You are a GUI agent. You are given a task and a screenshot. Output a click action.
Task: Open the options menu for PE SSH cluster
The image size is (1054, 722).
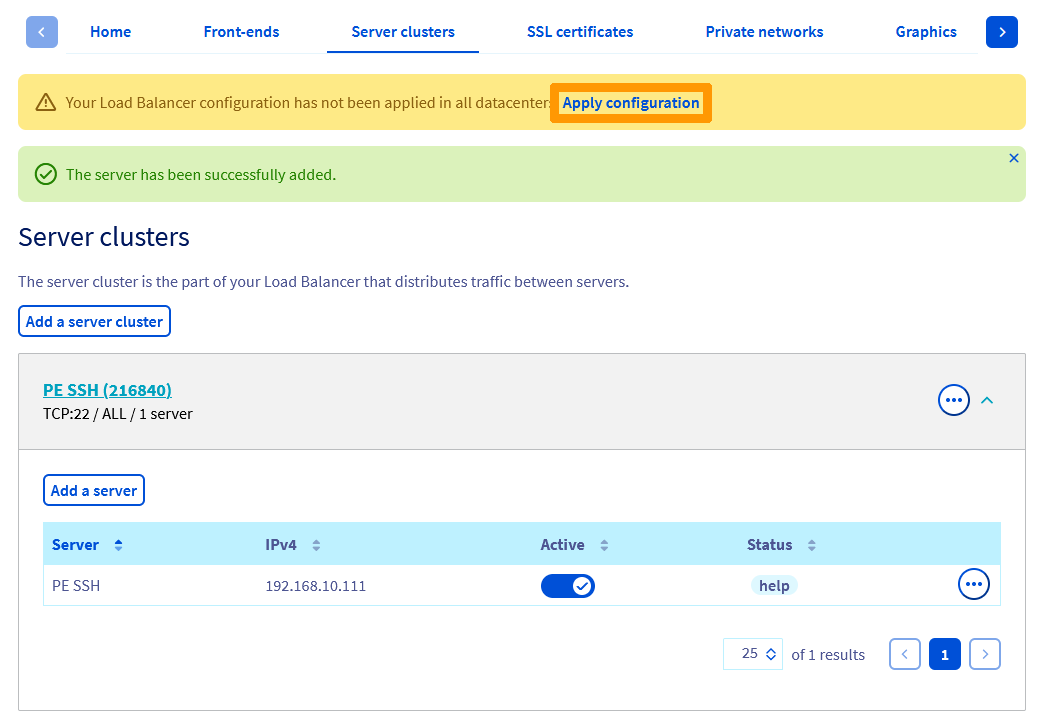pos(953,400)
